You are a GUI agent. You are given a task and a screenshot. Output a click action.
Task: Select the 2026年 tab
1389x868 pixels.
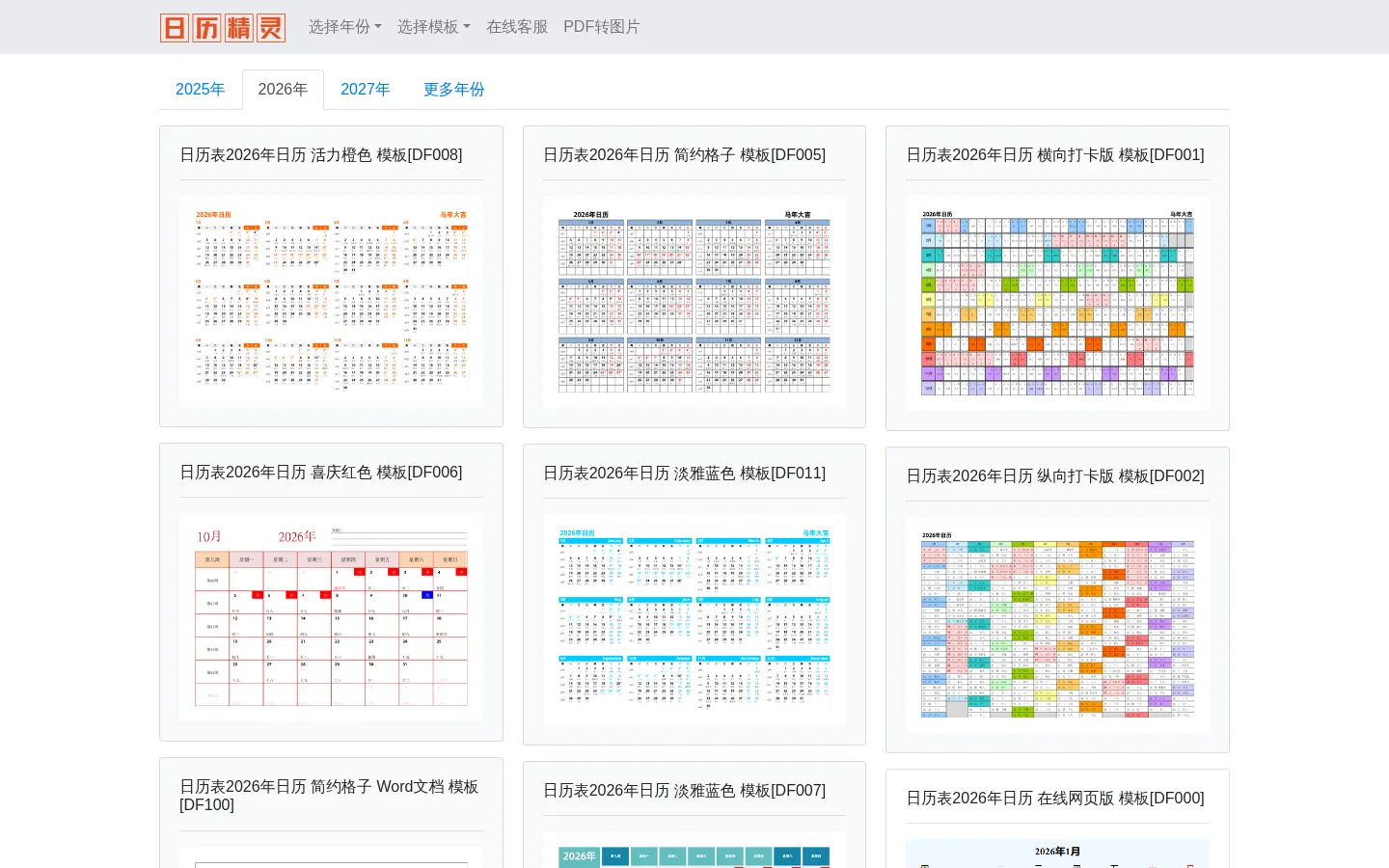click(x=283, y=90)
